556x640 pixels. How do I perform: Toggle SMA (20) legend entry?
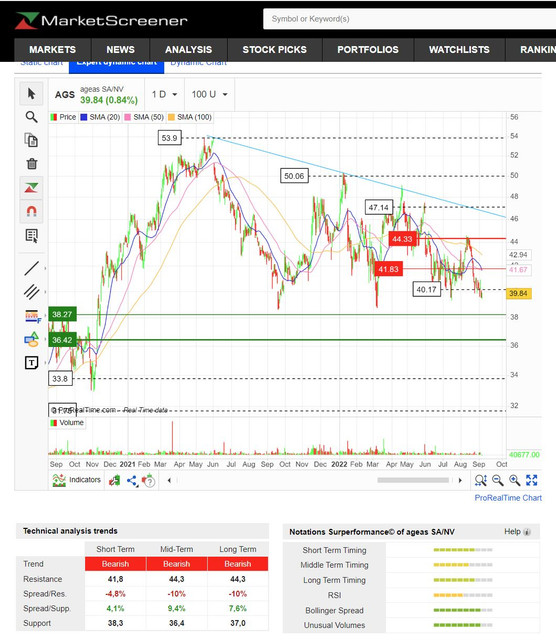100,117
